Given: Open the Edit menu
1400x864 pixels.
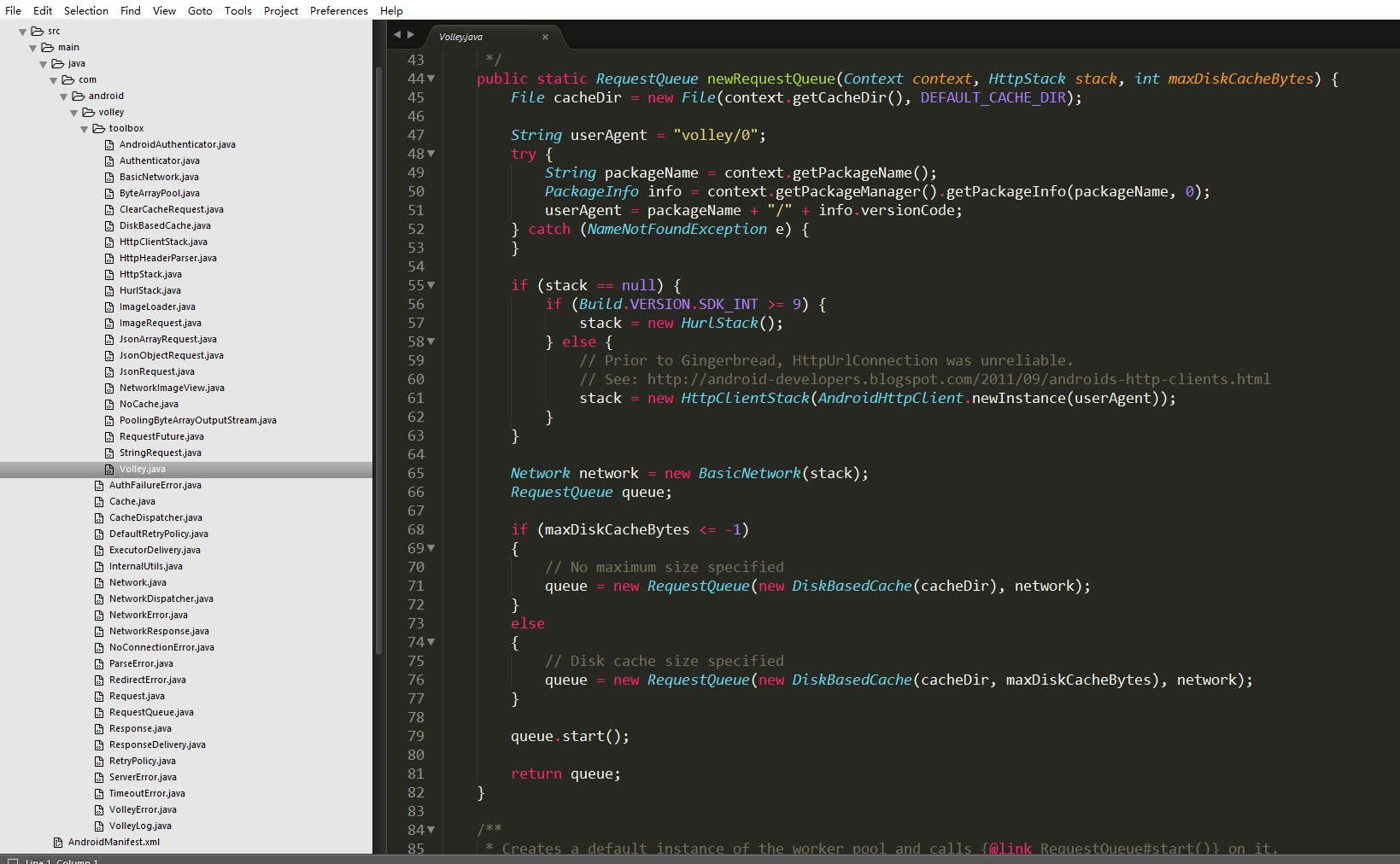Looking at the screenshot, I should click(x=43, y=10).
